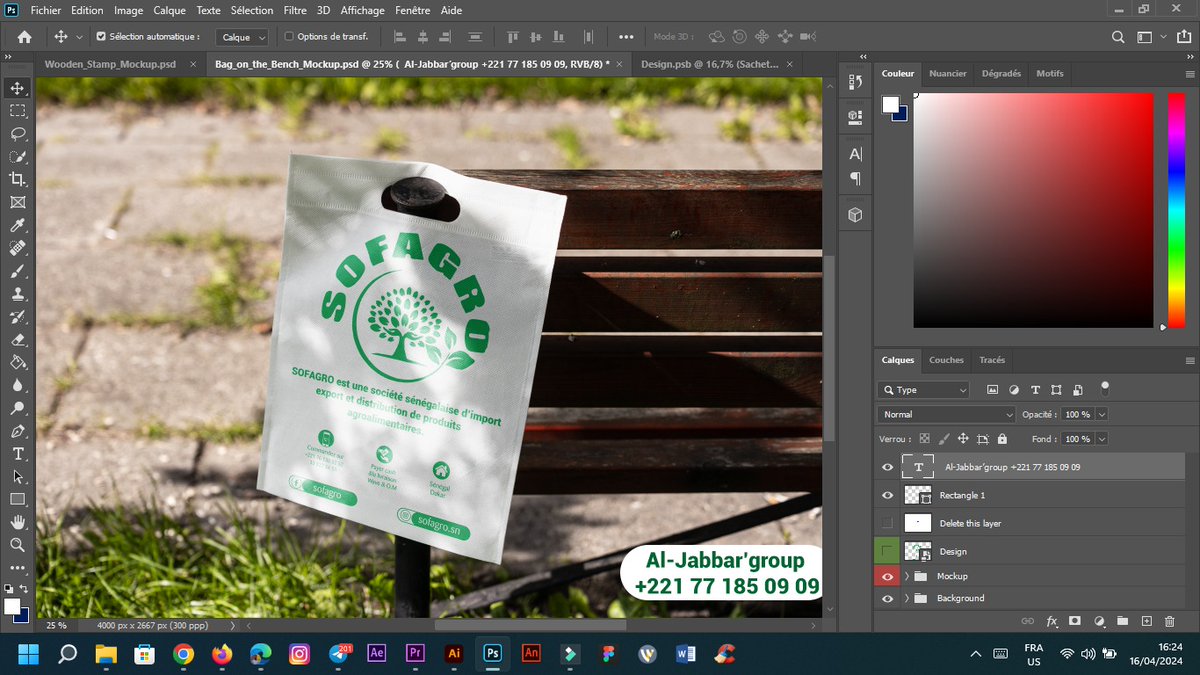1200x675 pixels.
Task: Filter layers by type layers (T icon)
Action: (1035, 390)
